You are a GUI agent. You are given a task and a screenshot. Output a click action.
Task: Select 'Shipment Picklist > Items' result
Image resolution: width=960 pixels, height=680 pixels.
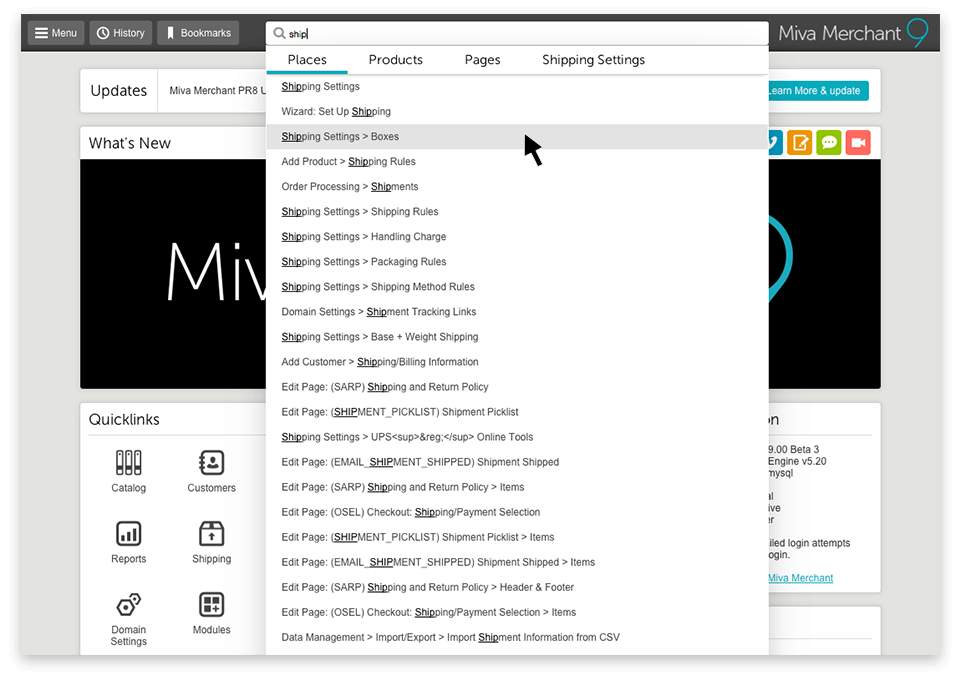tap(517, 538)
